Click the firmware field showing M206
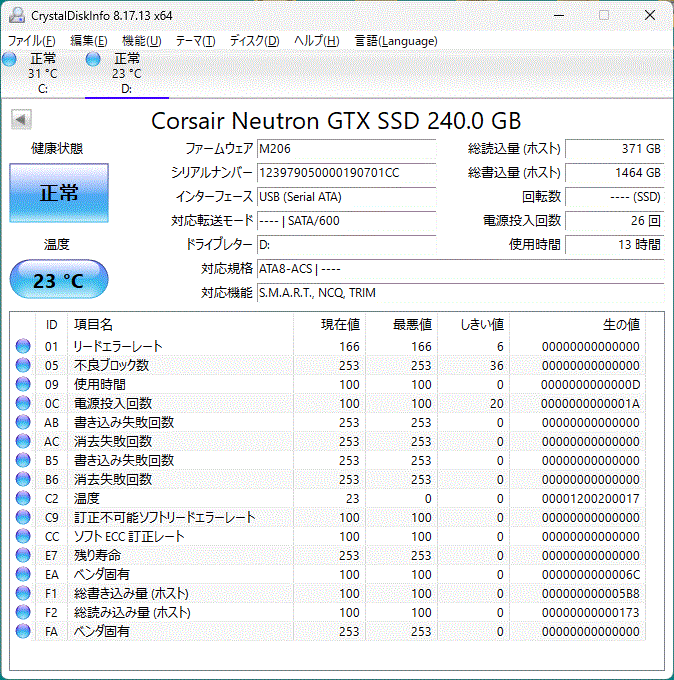 coord(346,149)
